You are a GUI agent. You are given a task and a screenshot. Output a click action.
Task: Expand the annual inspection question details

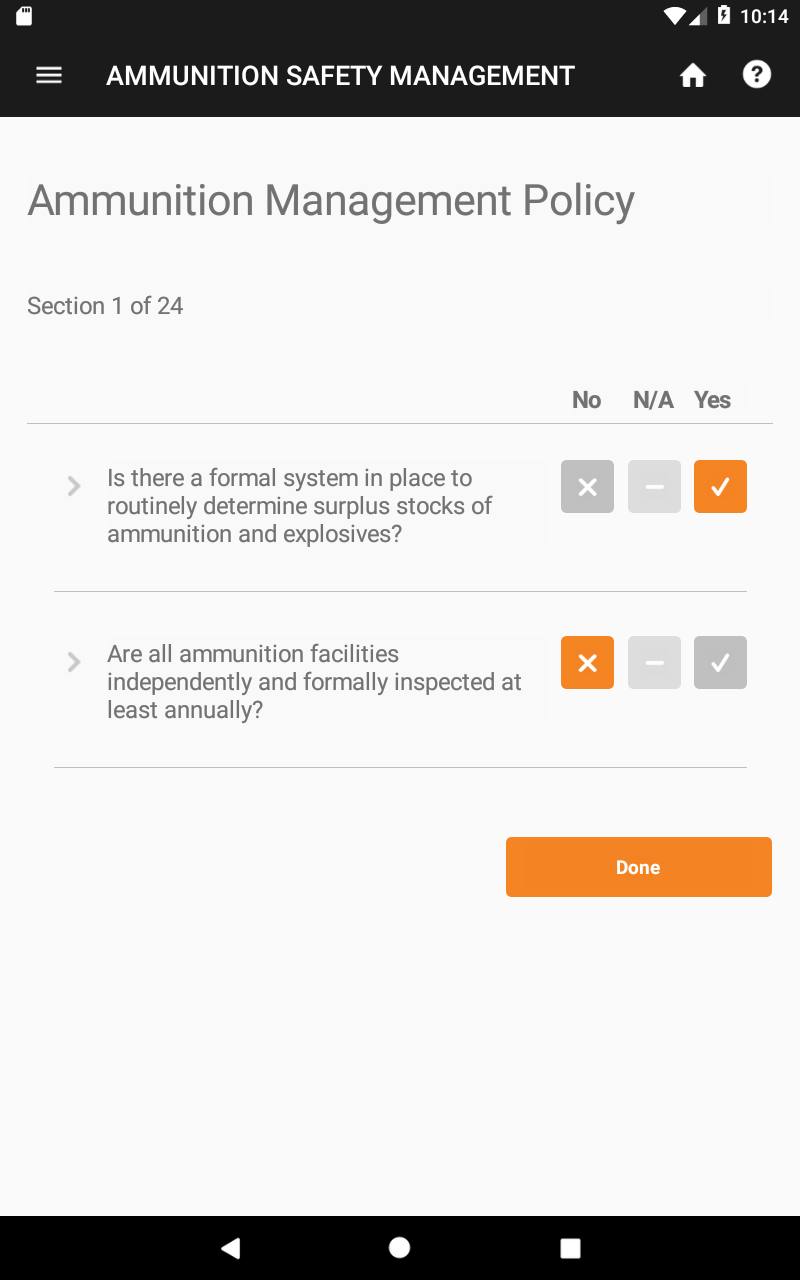[x=74, y=662]
